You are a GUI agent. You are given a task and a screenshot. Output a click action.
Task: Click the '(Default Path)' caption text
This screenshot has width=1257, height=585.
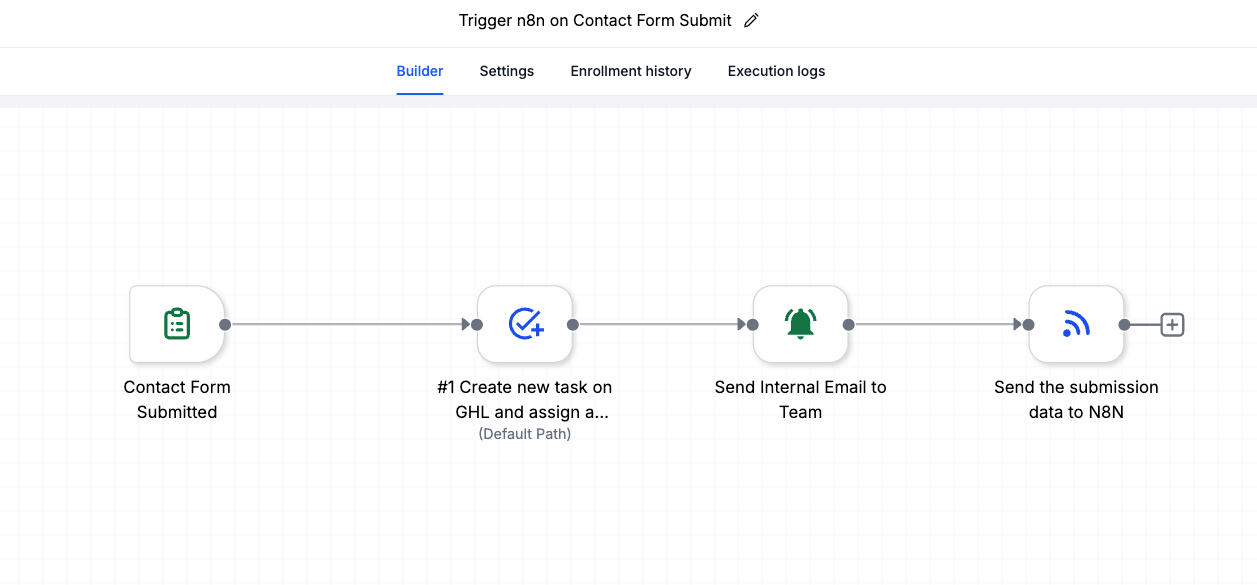tap(525, 434)
